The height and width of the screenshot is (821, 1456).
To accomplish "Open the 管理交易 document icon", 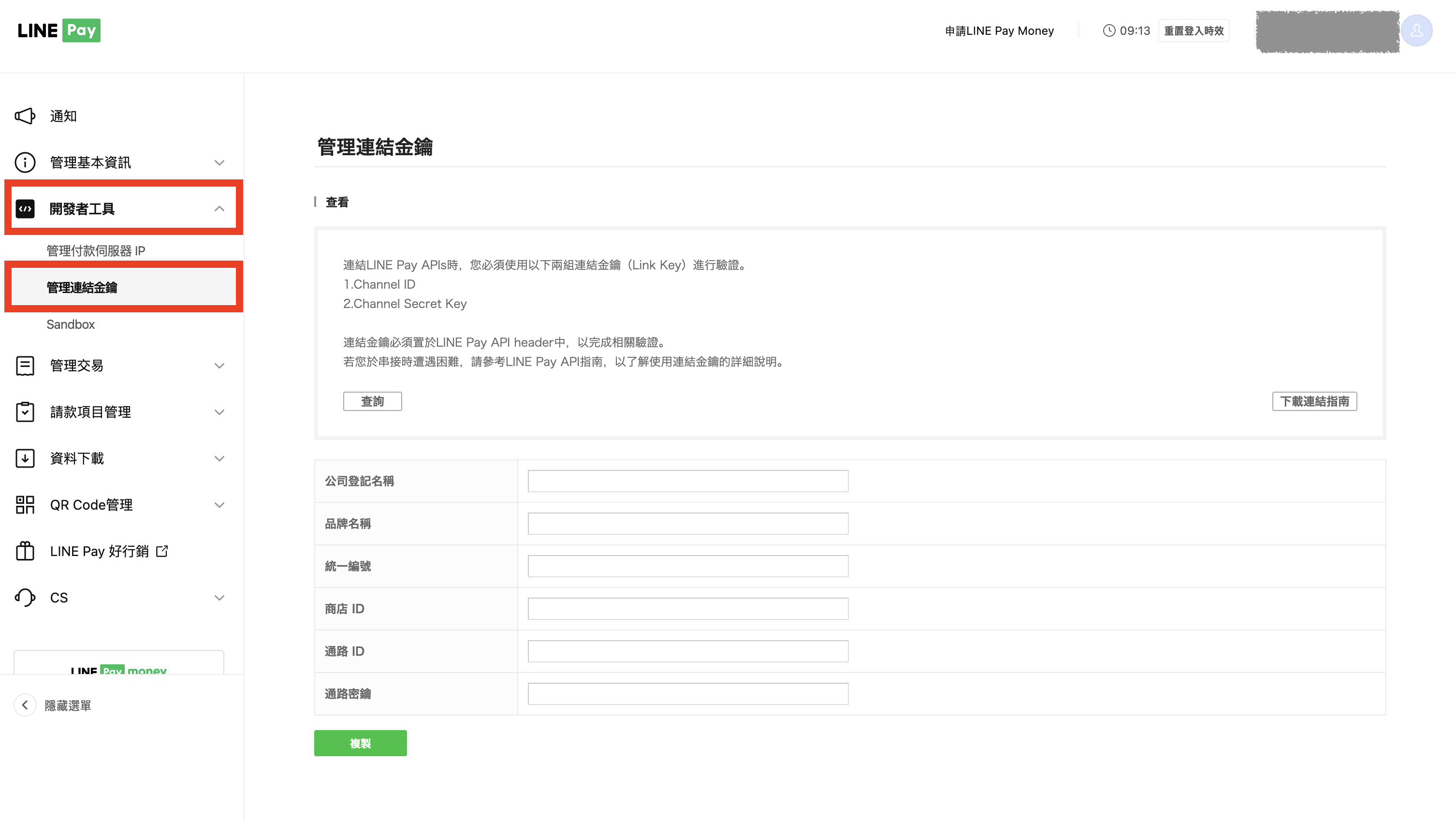I will click(x=25, y=365).
